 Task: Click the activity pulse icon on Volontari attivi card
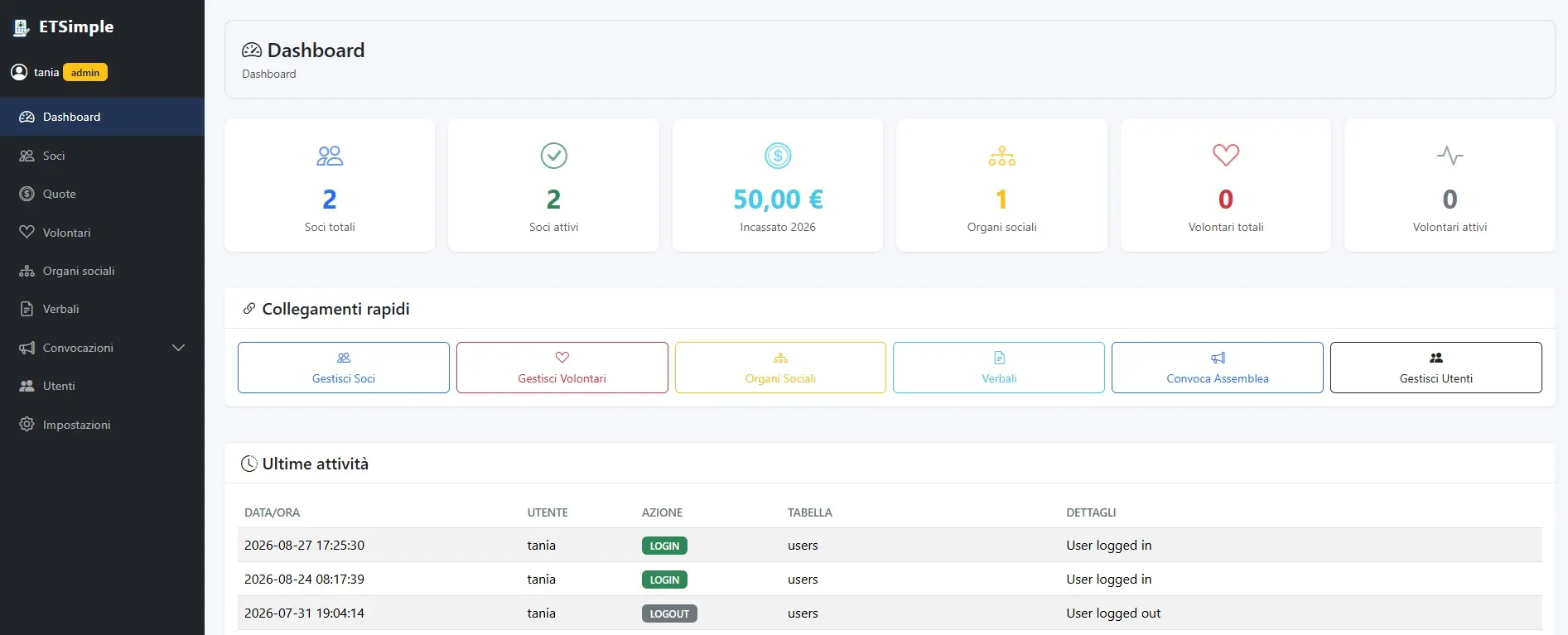click(1450, 156)
